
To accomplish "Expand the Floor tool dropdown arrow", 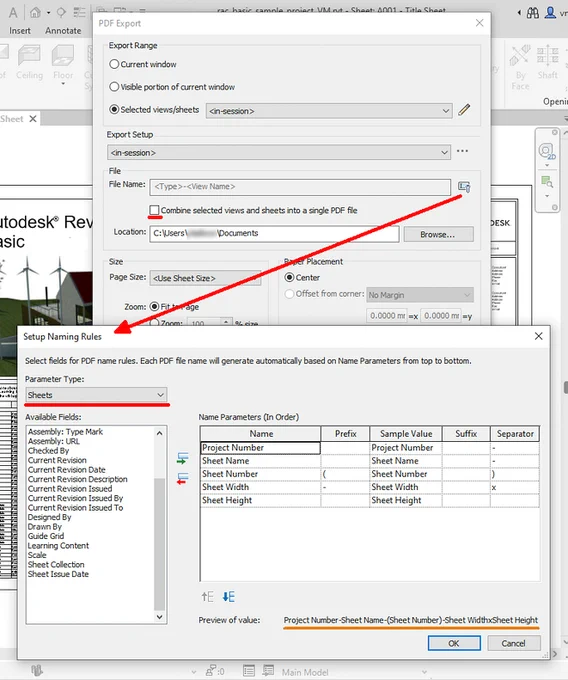I will (63, 85).
